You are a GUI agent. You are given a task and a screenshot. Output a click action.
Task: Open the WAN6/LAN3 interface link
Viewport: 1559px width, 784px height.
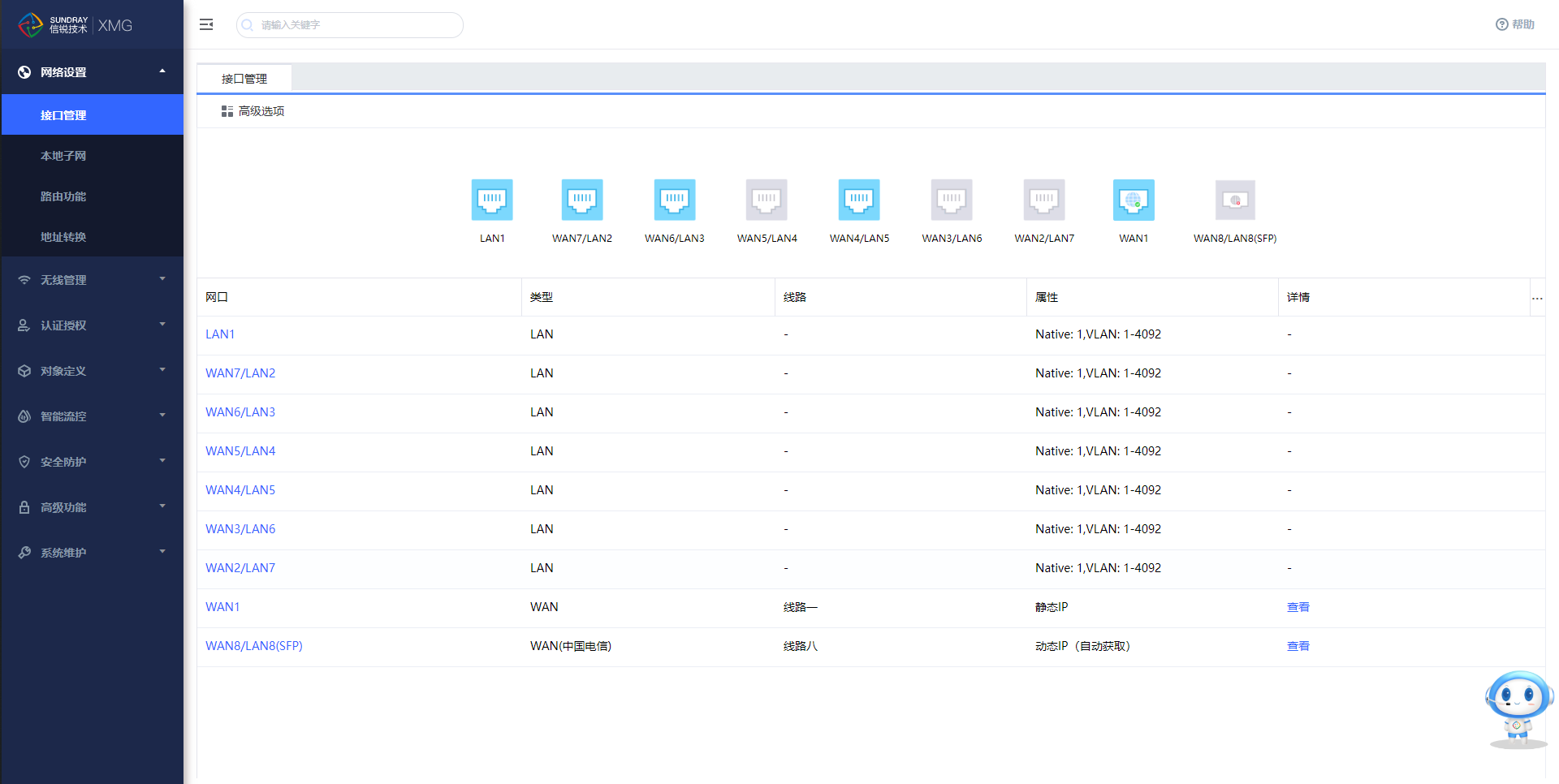(x=240, y=412)
